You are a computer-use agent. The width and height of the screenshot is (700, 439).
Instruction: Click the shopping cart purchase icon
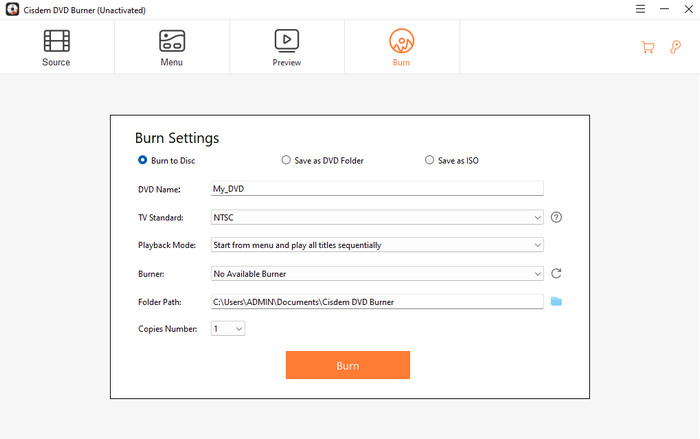[648, 47]
